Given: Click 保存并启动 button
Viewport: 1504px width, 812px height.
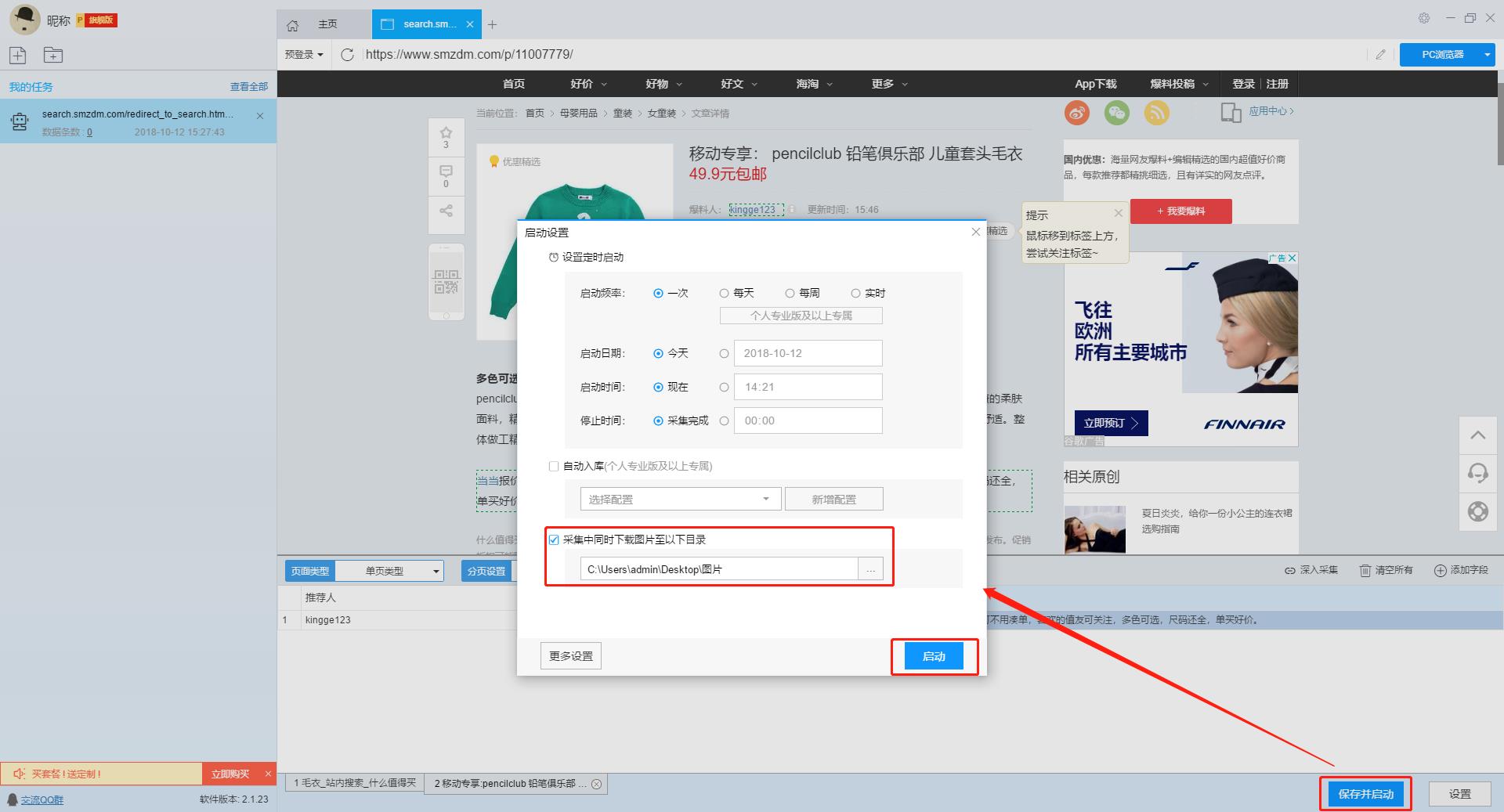Looking at the screenshot, I should tap(1366, 794).
